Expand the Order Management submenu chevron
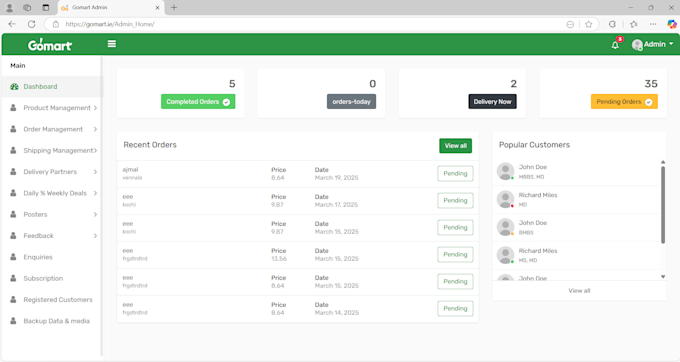Screen dimensions: 680x362 click(x=95, y=129)
